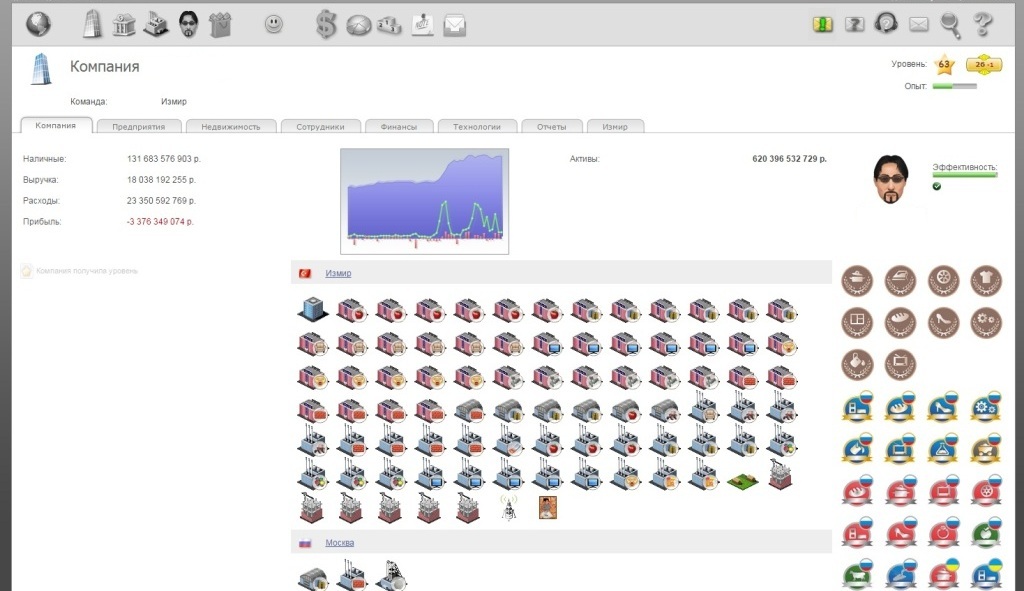
Task: Switch to the Предприятия tab
Action: click(x=139, y=127)
